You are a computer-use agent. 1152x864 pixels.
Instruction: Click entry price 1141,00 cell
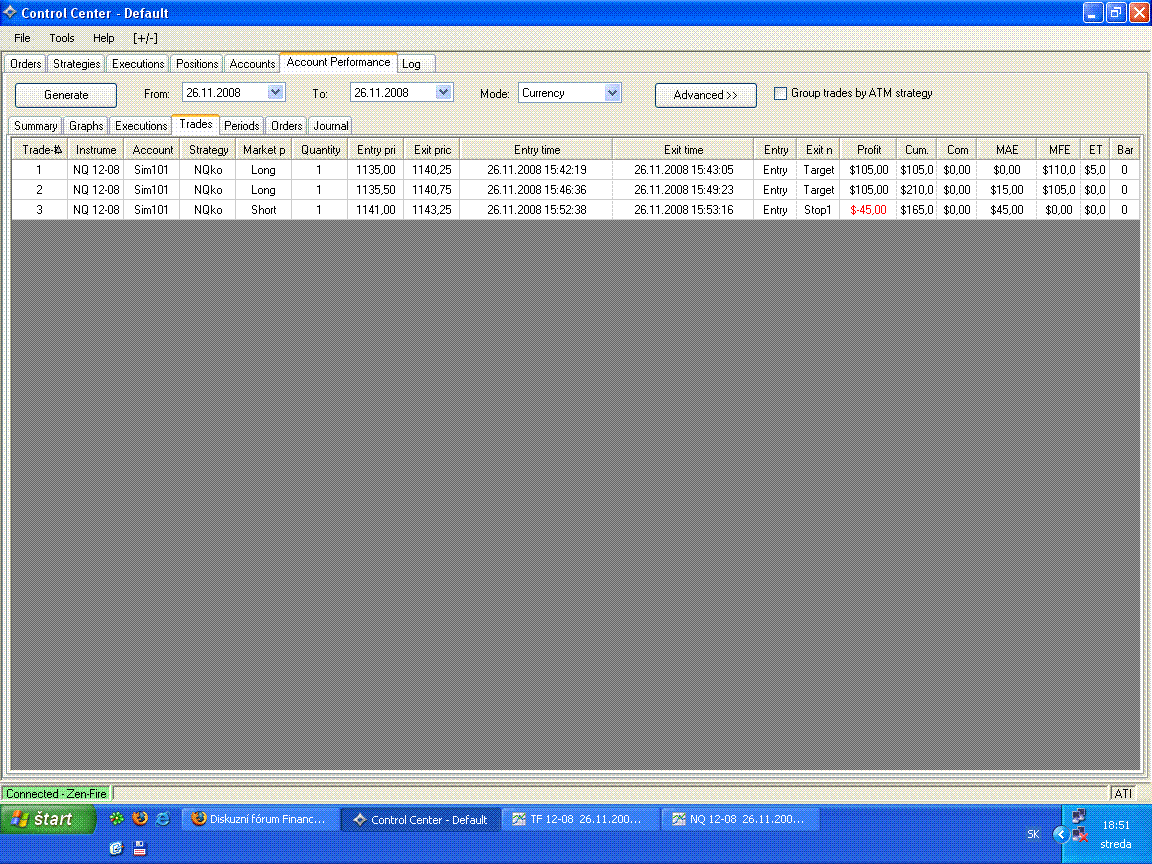coord(376,210)
